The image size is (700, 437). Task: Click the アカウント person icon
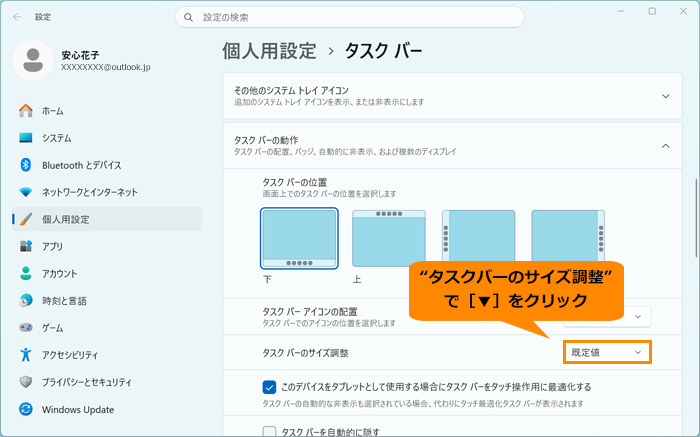coord(26,274)
